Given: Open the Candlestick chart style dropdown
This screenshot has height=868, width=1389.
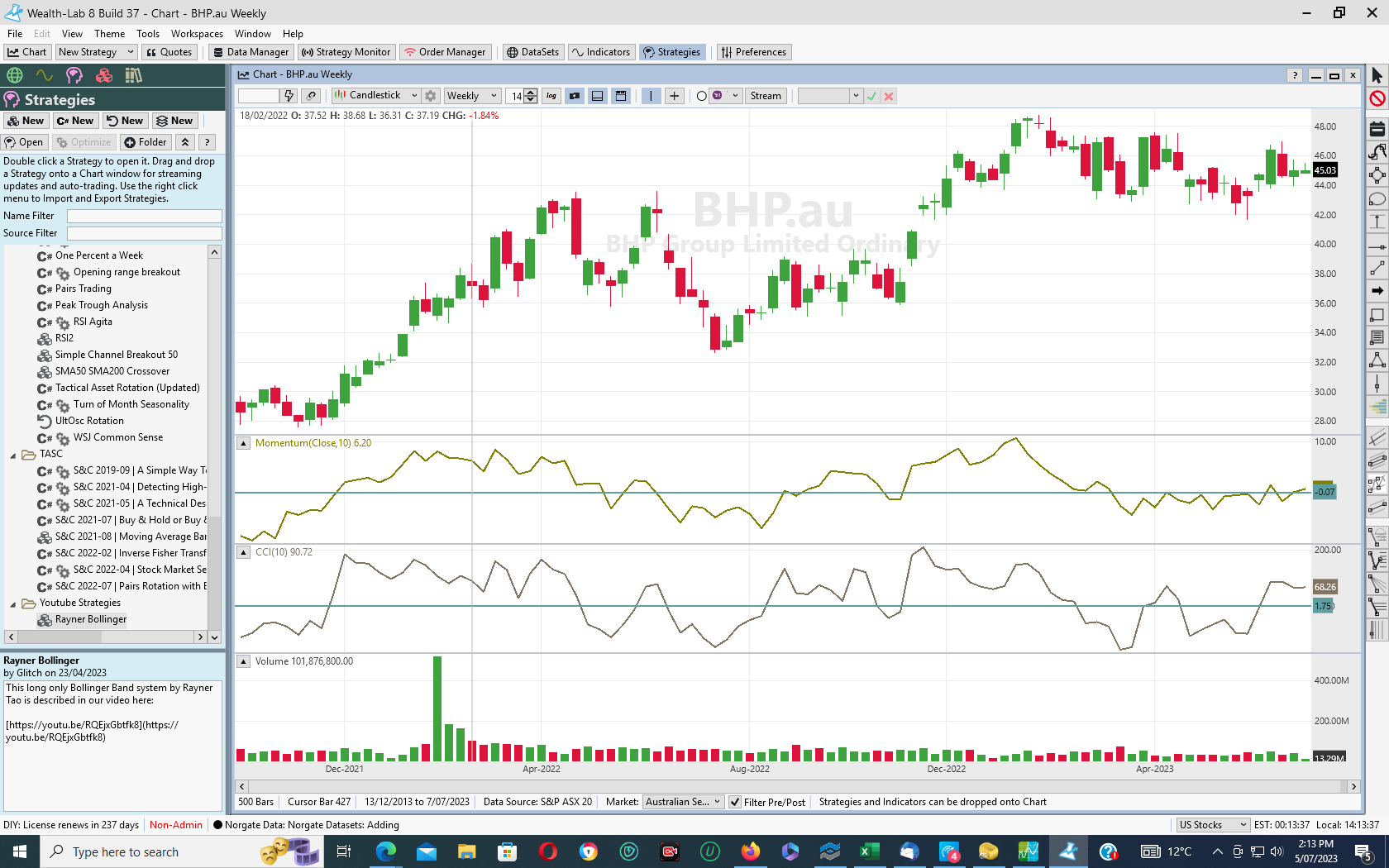Looking at the screenshot, I should (414, 96).
